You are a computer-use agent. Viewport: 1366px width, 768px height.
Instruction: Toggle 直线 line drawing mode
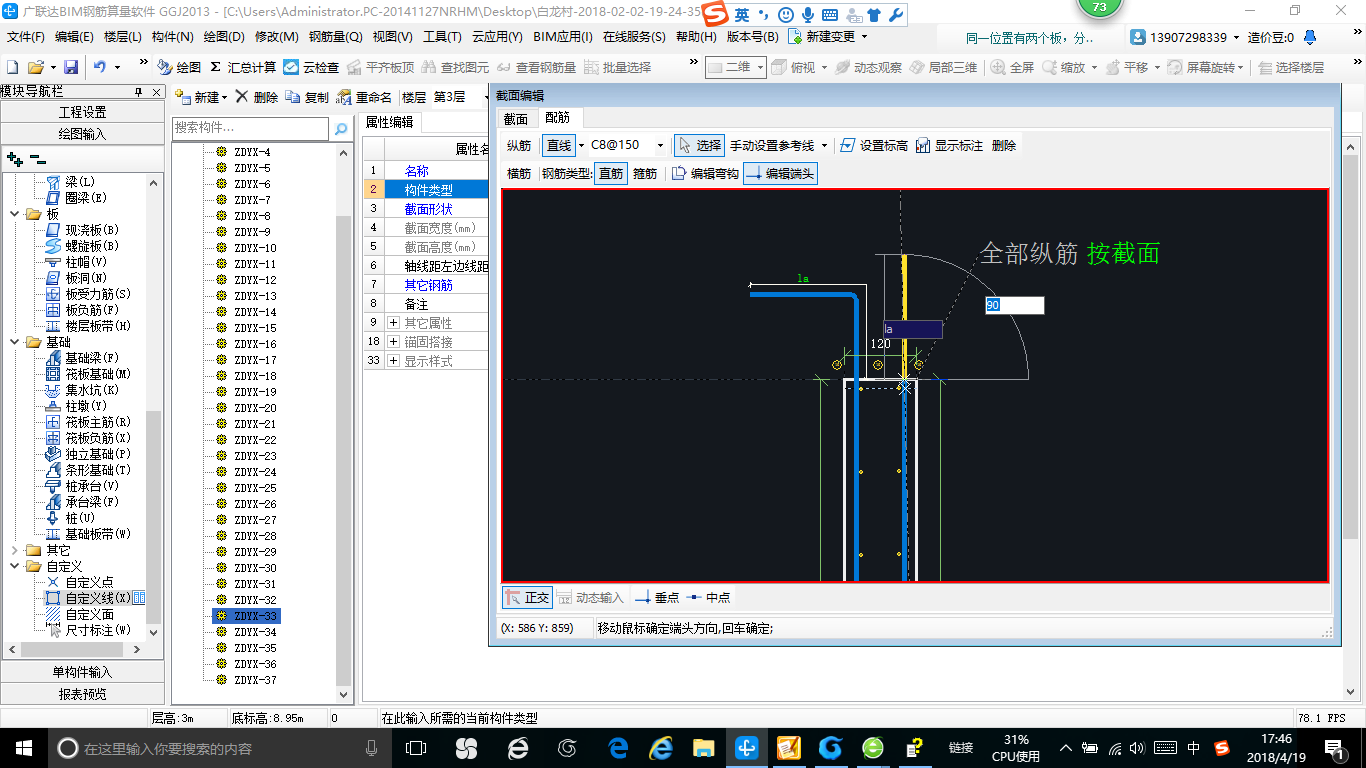(558, 145)
